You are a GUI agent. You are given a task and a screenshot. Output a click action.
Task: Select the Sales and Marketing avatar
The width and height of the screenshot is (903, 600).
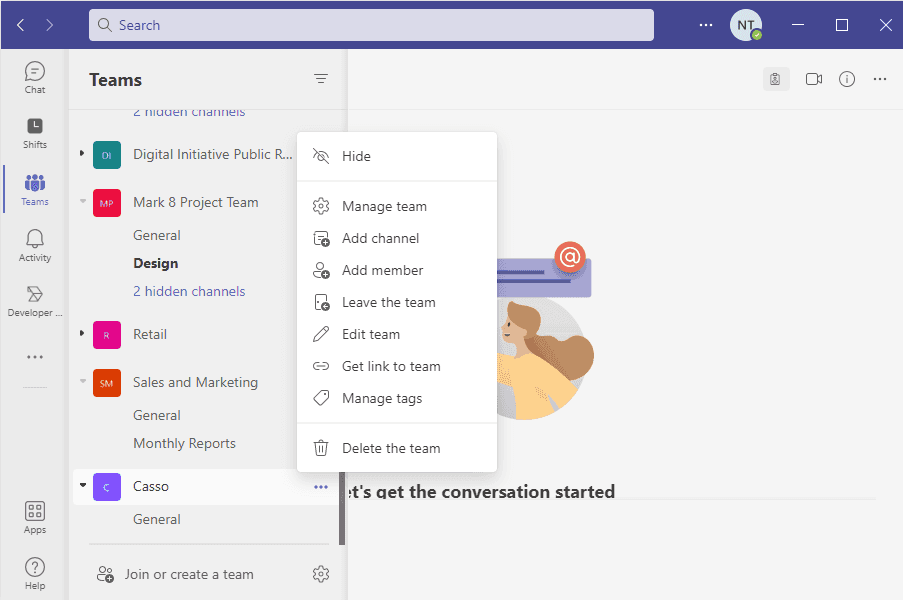coord(107,383)
